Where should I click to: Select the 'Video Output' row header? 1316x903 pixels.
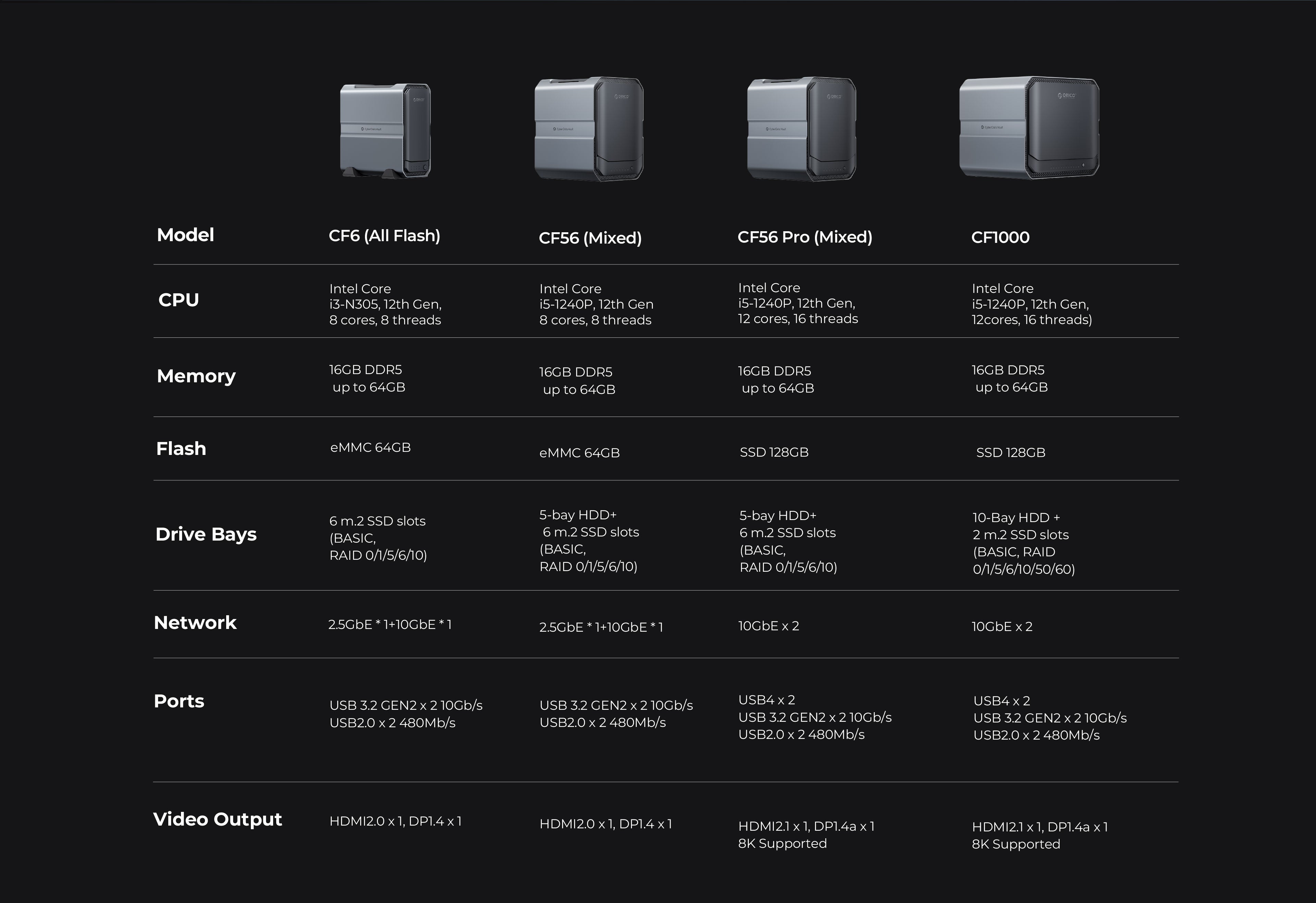click(217, 819)
